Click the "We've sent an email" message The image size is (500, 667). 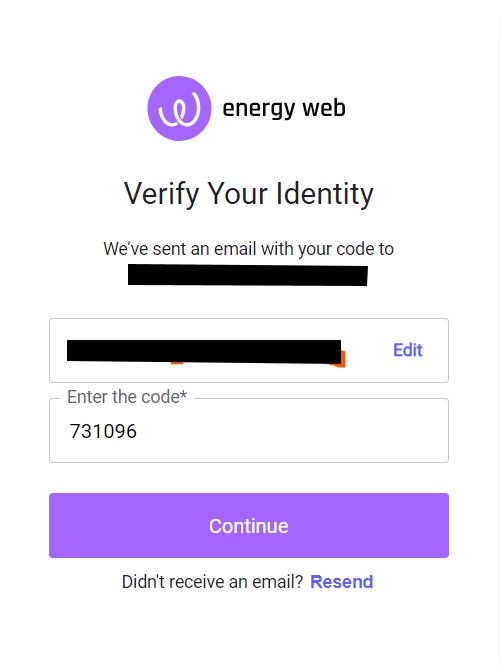pos(249,249)
